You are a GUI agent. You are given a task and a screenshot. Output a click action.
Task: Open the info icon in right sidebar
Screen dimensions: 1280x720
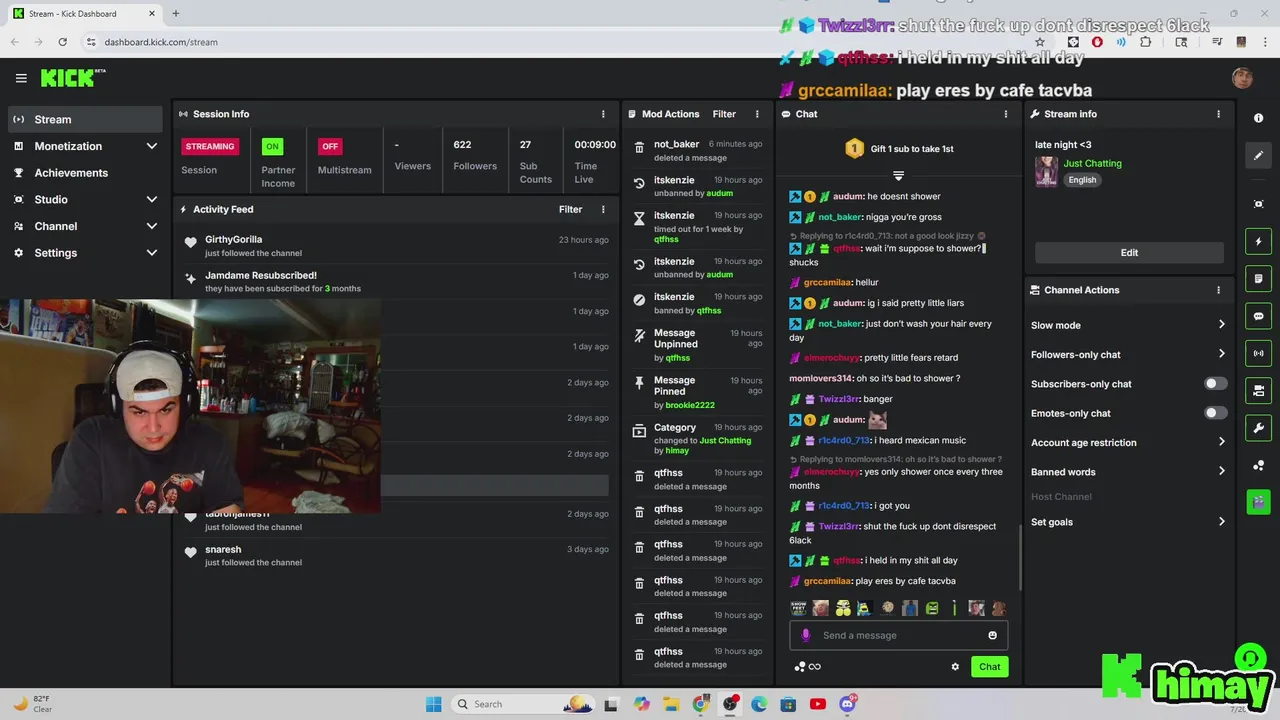click(x=1258, y=118)
